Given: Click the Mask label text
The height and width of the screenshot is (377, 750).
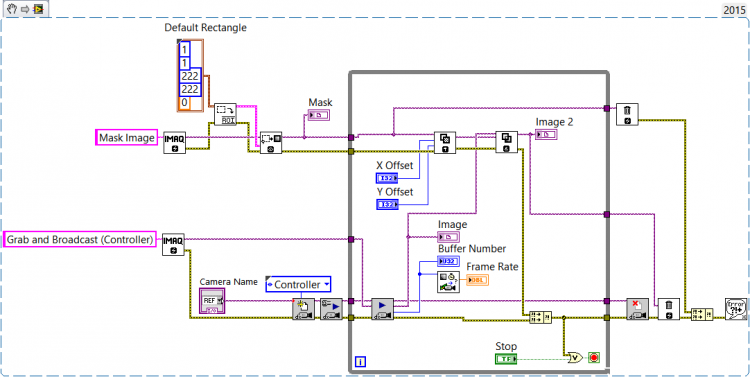Looking at the screenshot, I should [x=320, y=102].
